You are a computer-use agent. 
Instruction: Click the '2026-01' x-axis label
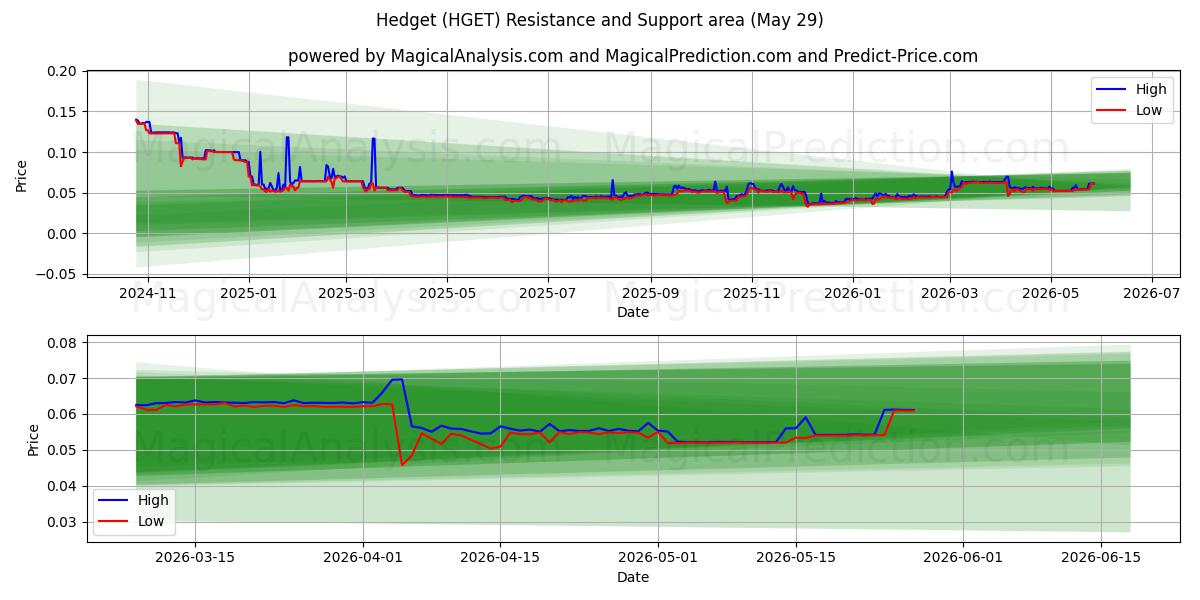852,294
